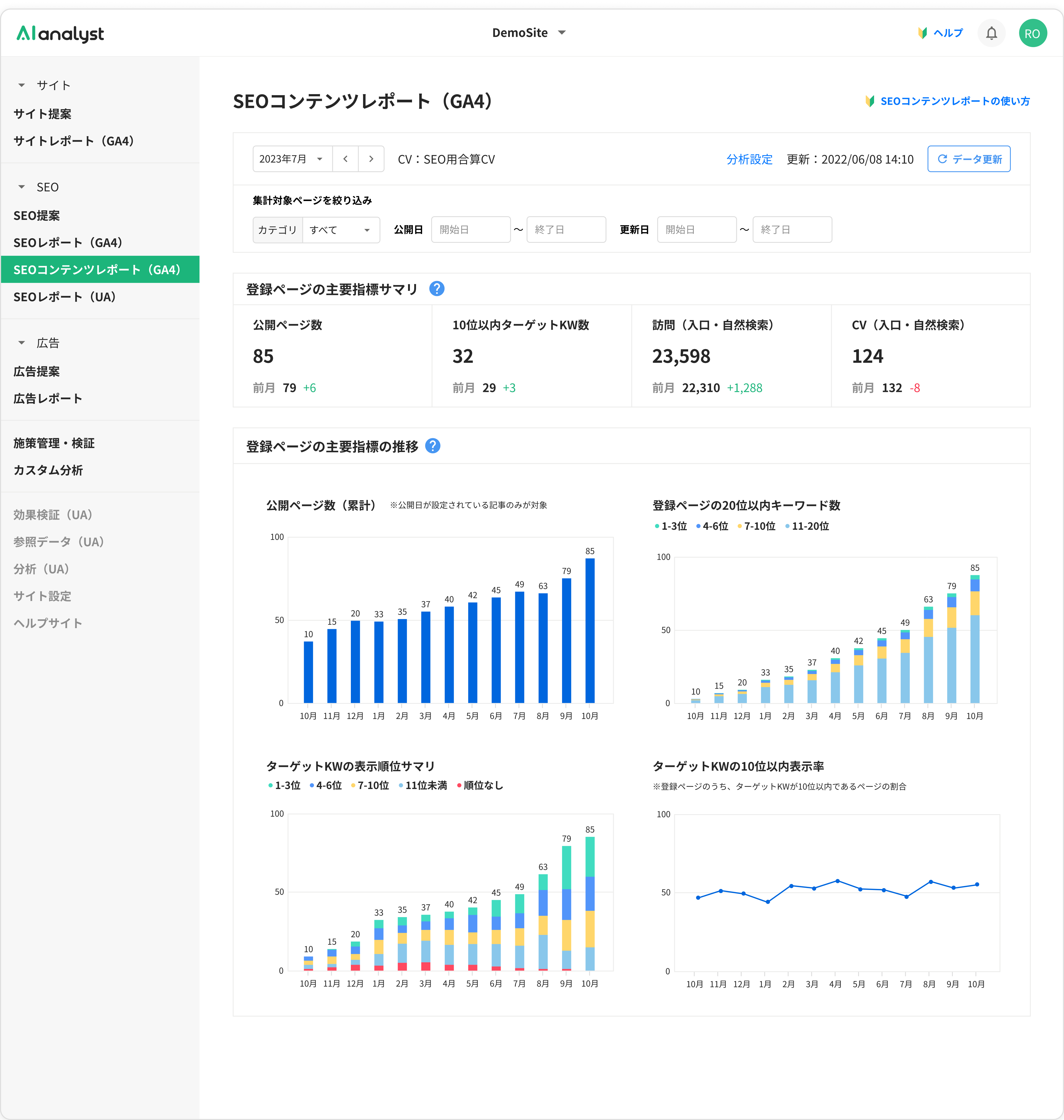
Task: Go to the previous month arrow
Action: coord(346,159)
